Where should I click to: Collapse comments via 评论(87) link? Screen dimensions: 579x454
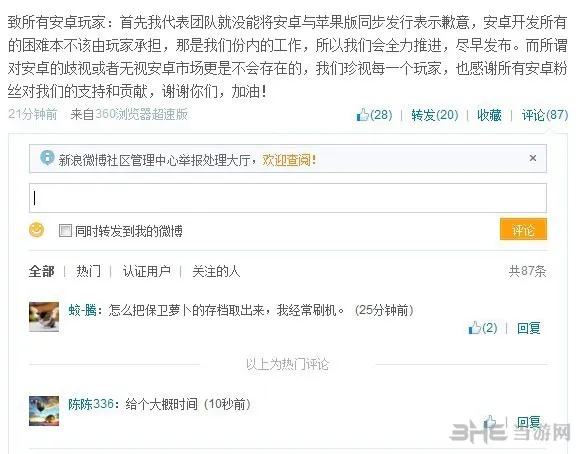[545, 115]
